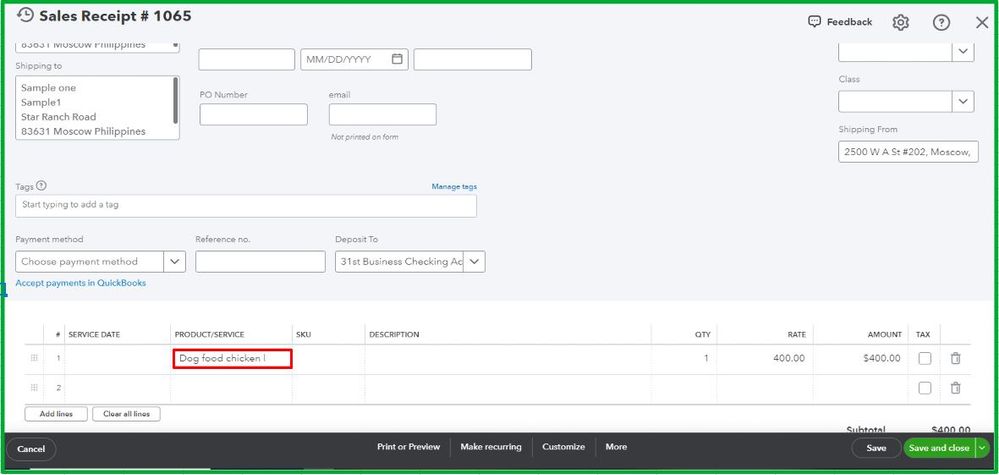Open the help question mark icon

[x=941, y=22]
